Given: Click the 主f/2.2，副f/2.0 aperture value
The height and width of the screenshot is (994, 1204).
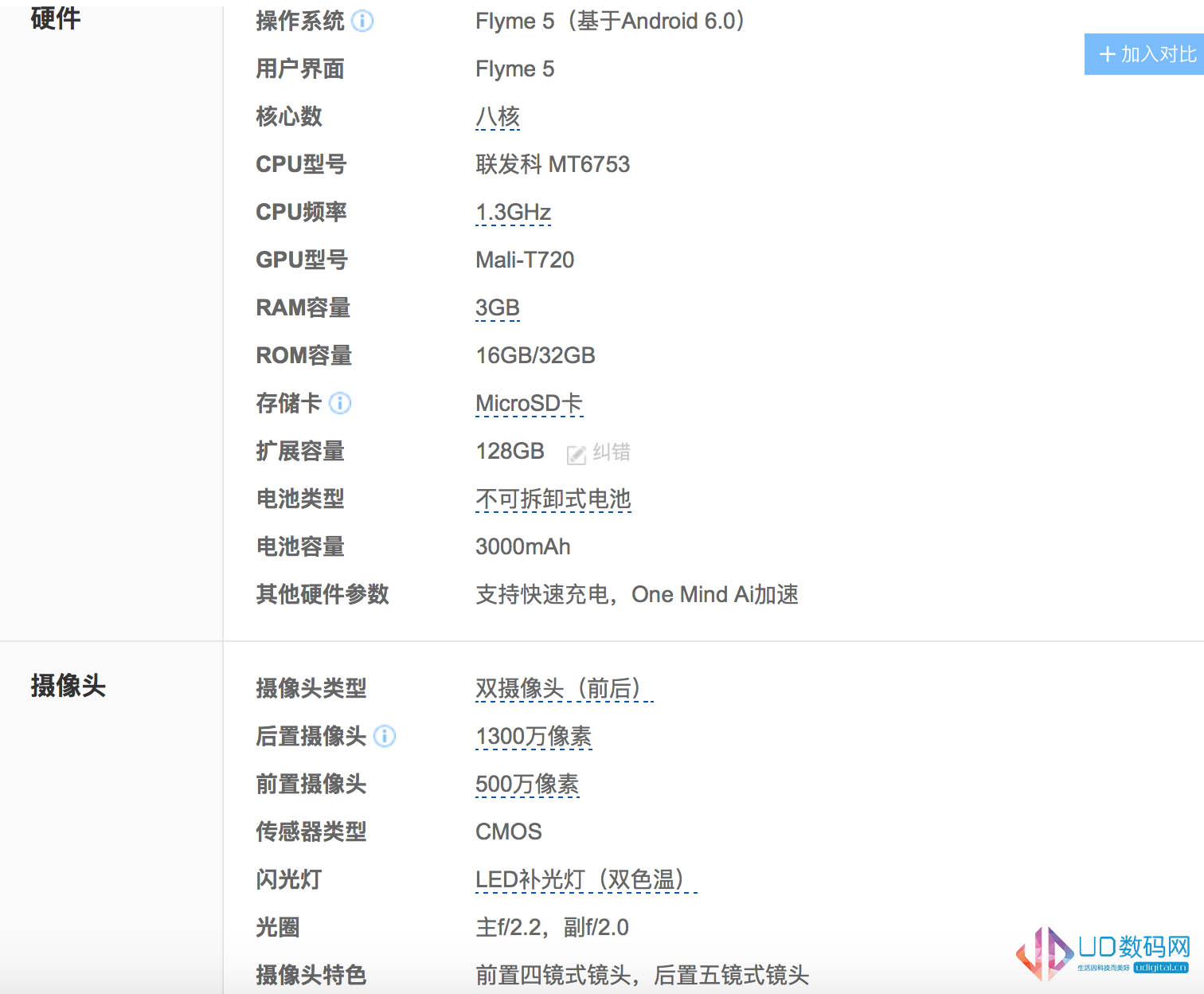Looking at the screenshot, I should [x=553, y=927].
